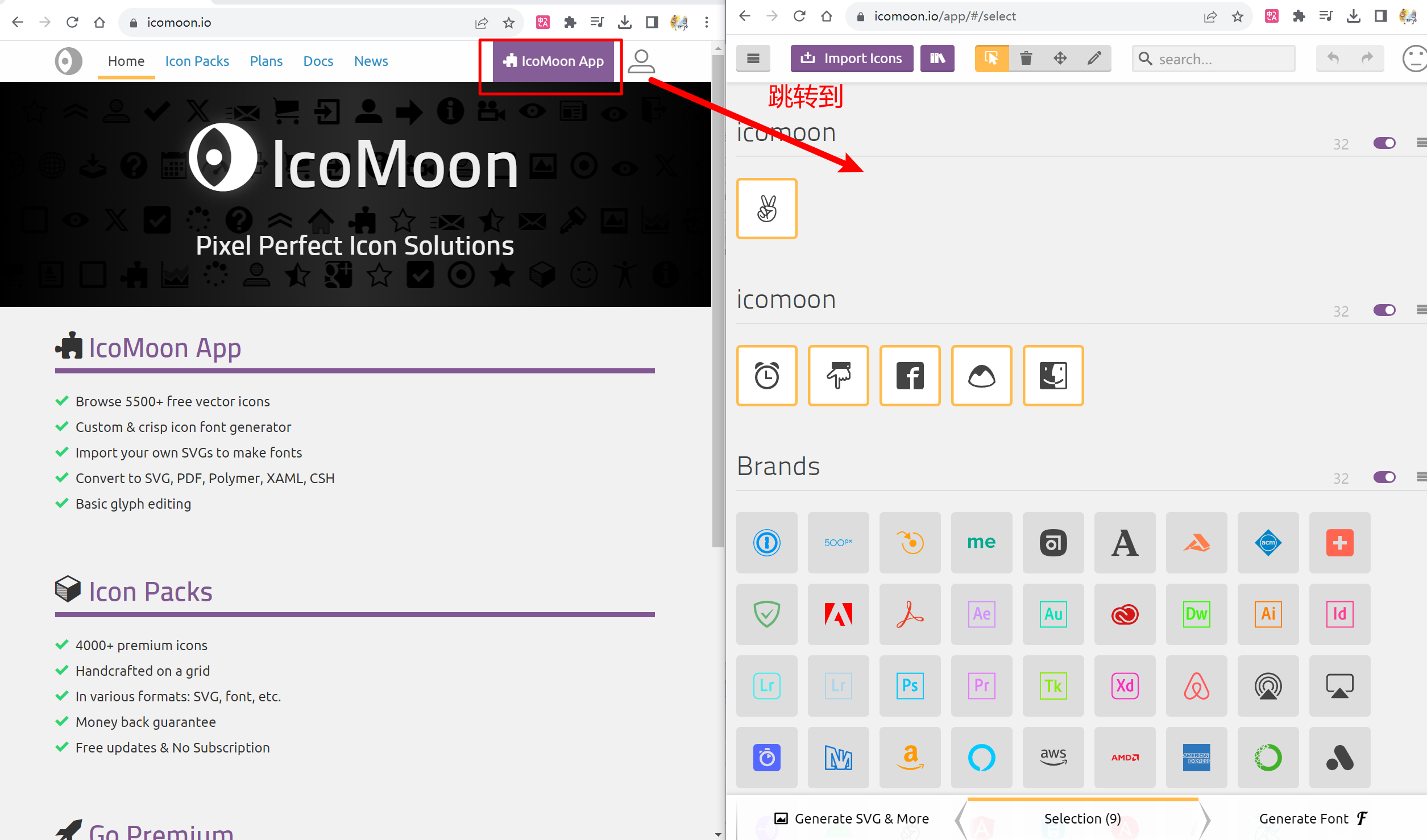Select the Creative Cloud icon
1427x840 pixels.
tap(1125, 614)
